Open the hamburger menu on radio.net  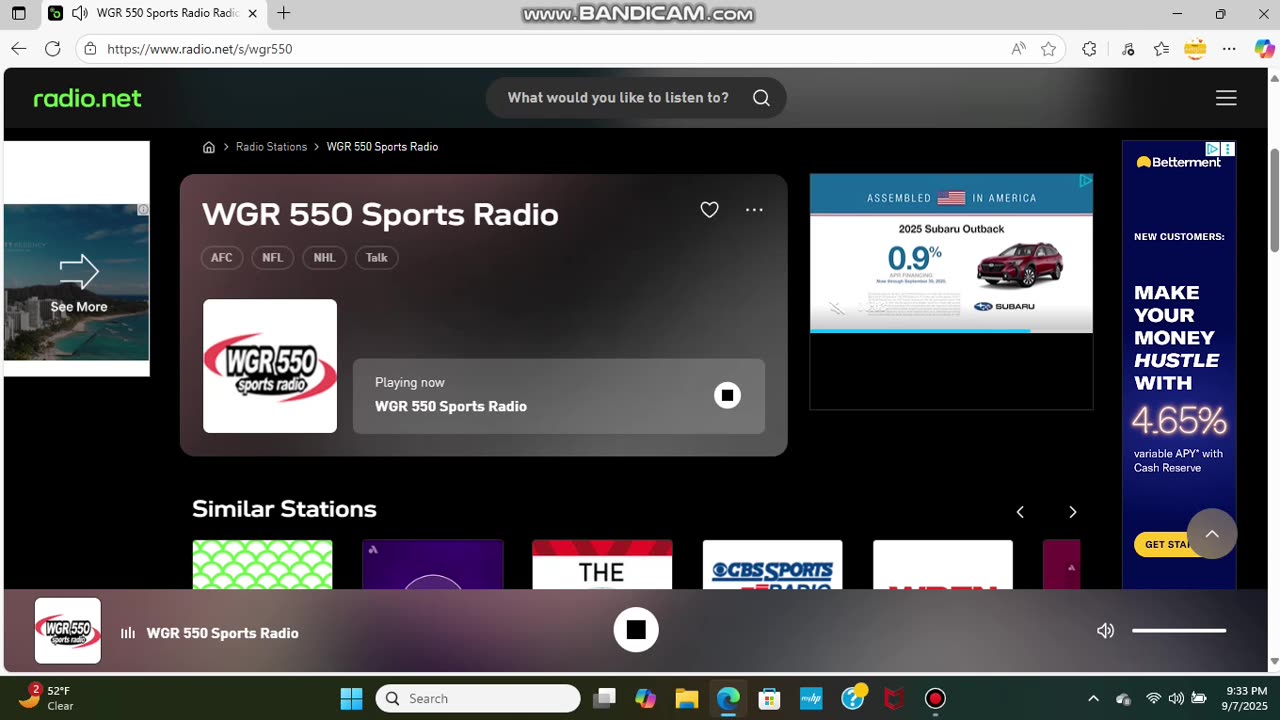[1226, 98]
